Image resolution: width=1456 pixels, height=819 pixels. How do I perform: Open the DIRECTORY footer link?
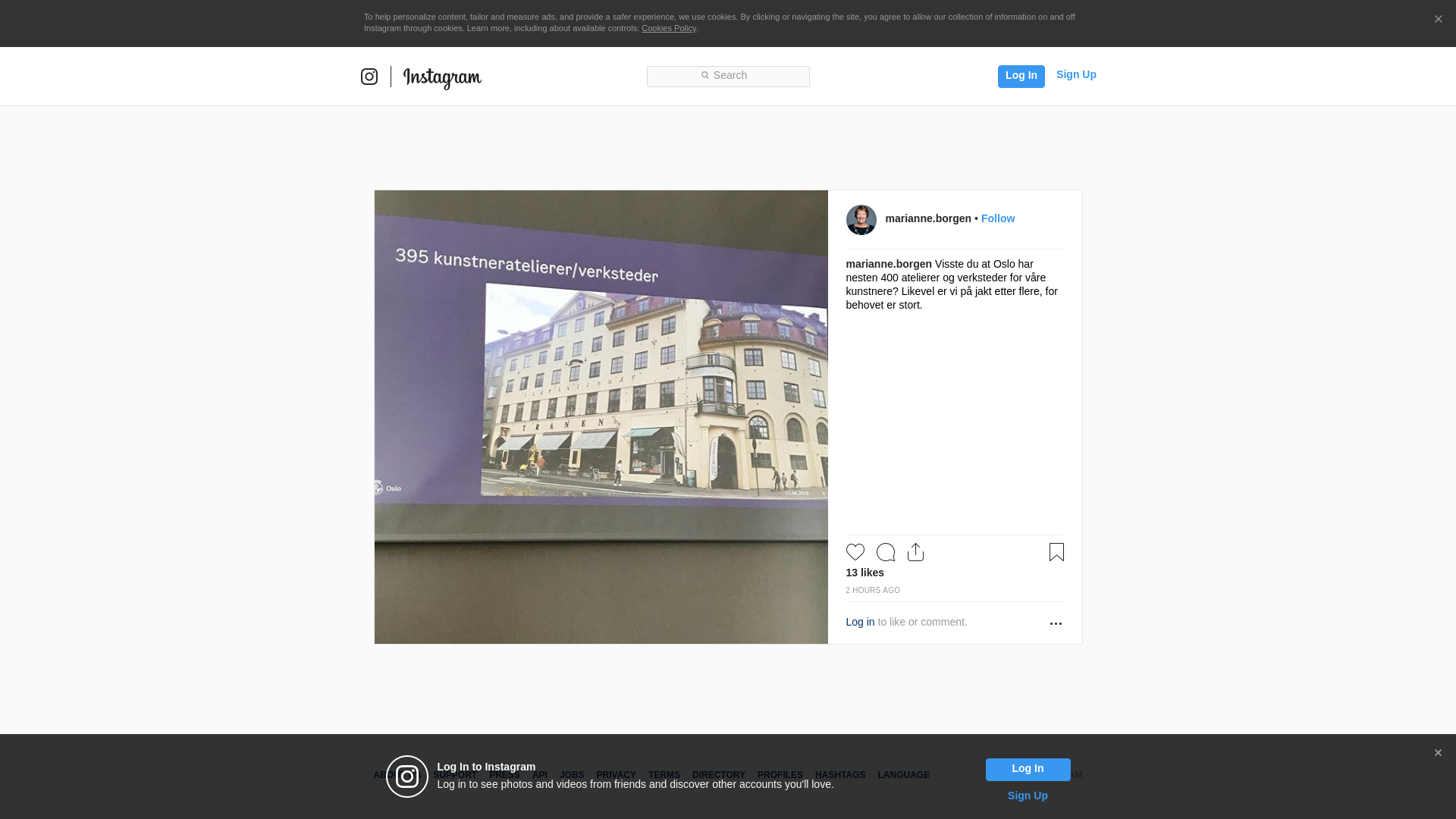coord(718,775)
